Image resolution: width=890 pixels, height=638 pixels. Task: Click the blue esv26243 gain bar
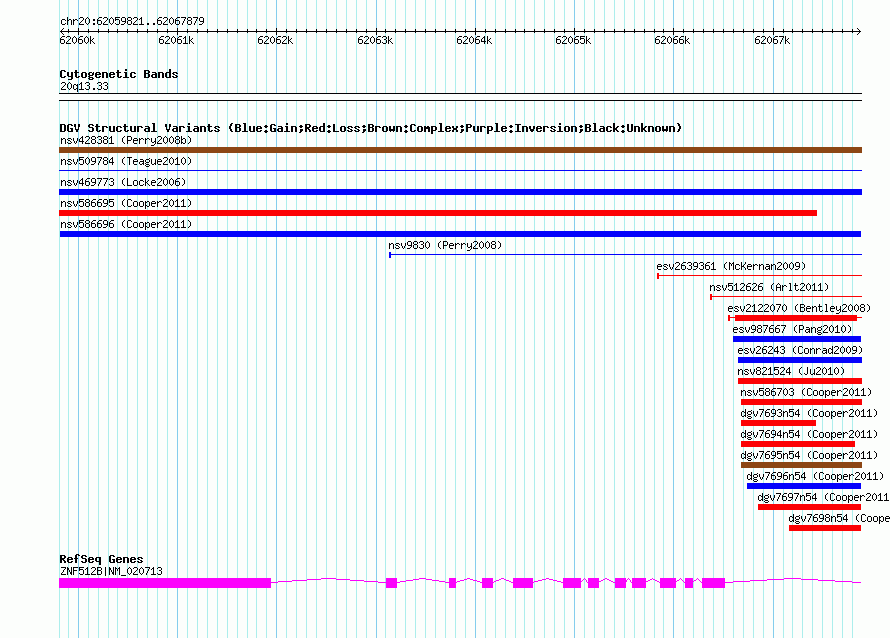pos(800,360)
